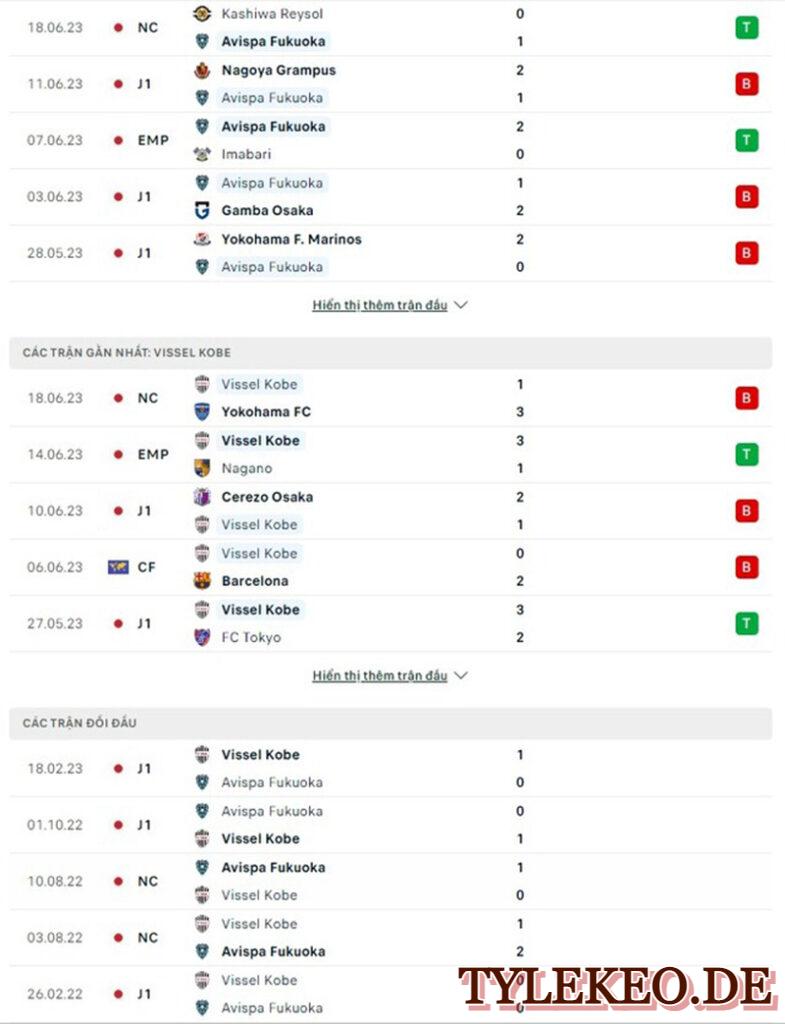This screenshot has width=785, height=1024.
Task: Expand more Vissel Kobe matches via 'Hiển thị thêm trận đấu'
Action: (x=379, y=675)
